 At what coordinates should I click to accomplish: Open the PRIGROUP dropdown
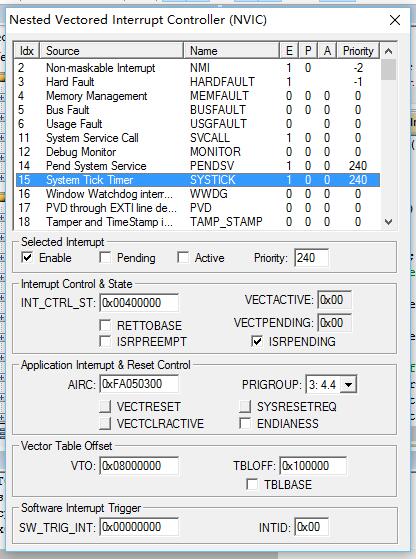tap(348, 384)
